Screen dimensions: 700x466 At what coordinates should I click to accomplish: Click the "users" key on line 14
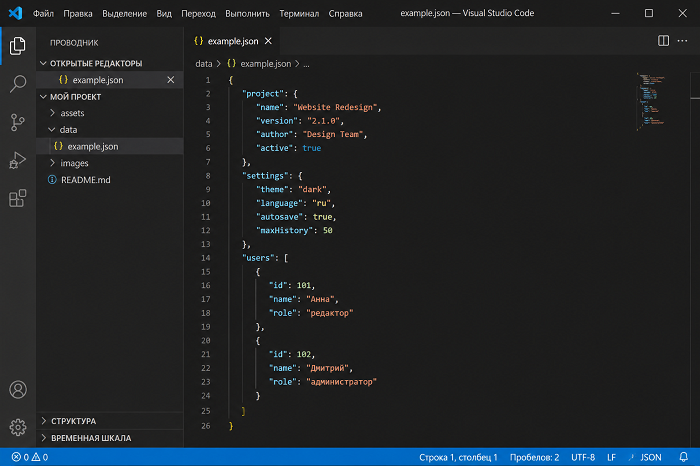258,258
